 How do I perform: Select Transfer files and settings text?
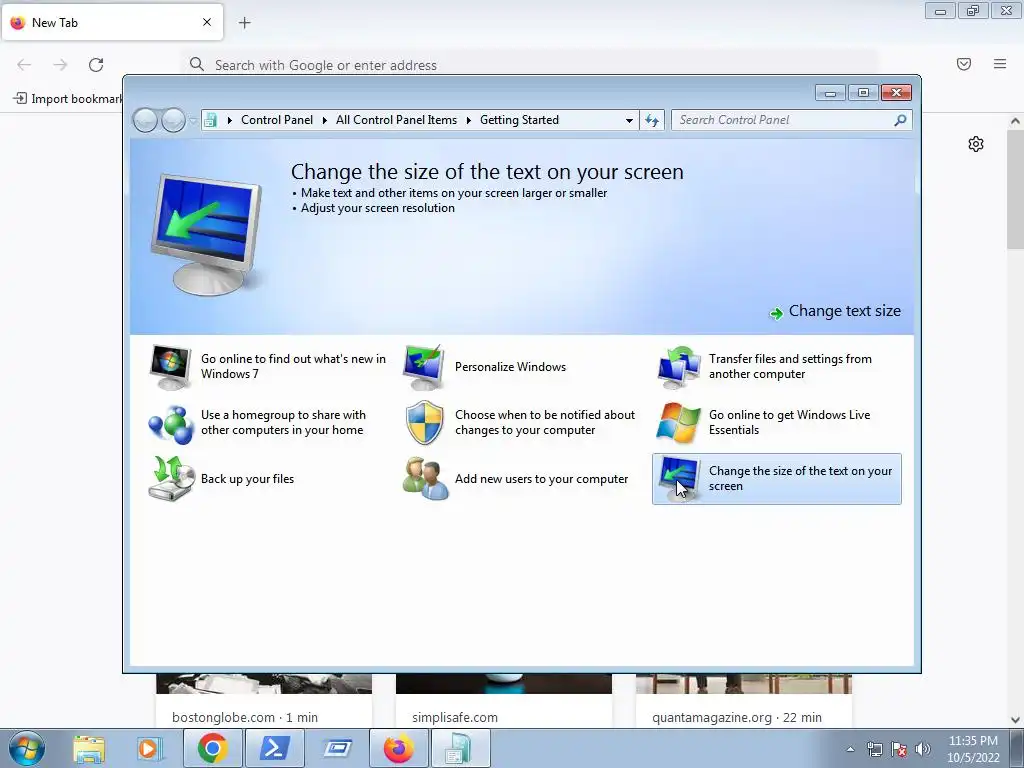coord(790,366)
